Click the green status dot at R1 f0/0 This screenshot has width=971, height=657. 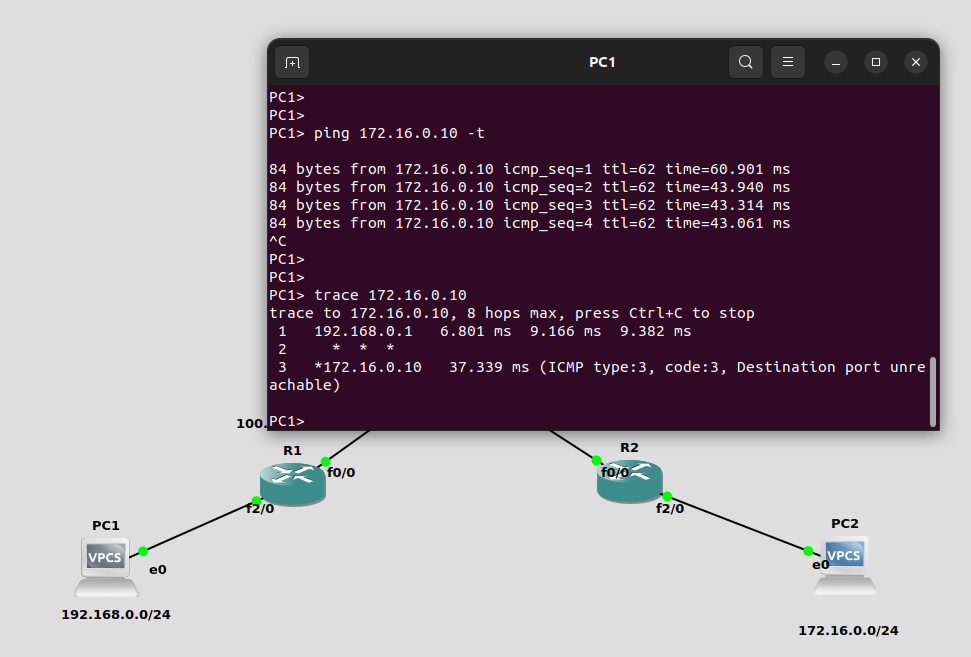click(325, 461)
